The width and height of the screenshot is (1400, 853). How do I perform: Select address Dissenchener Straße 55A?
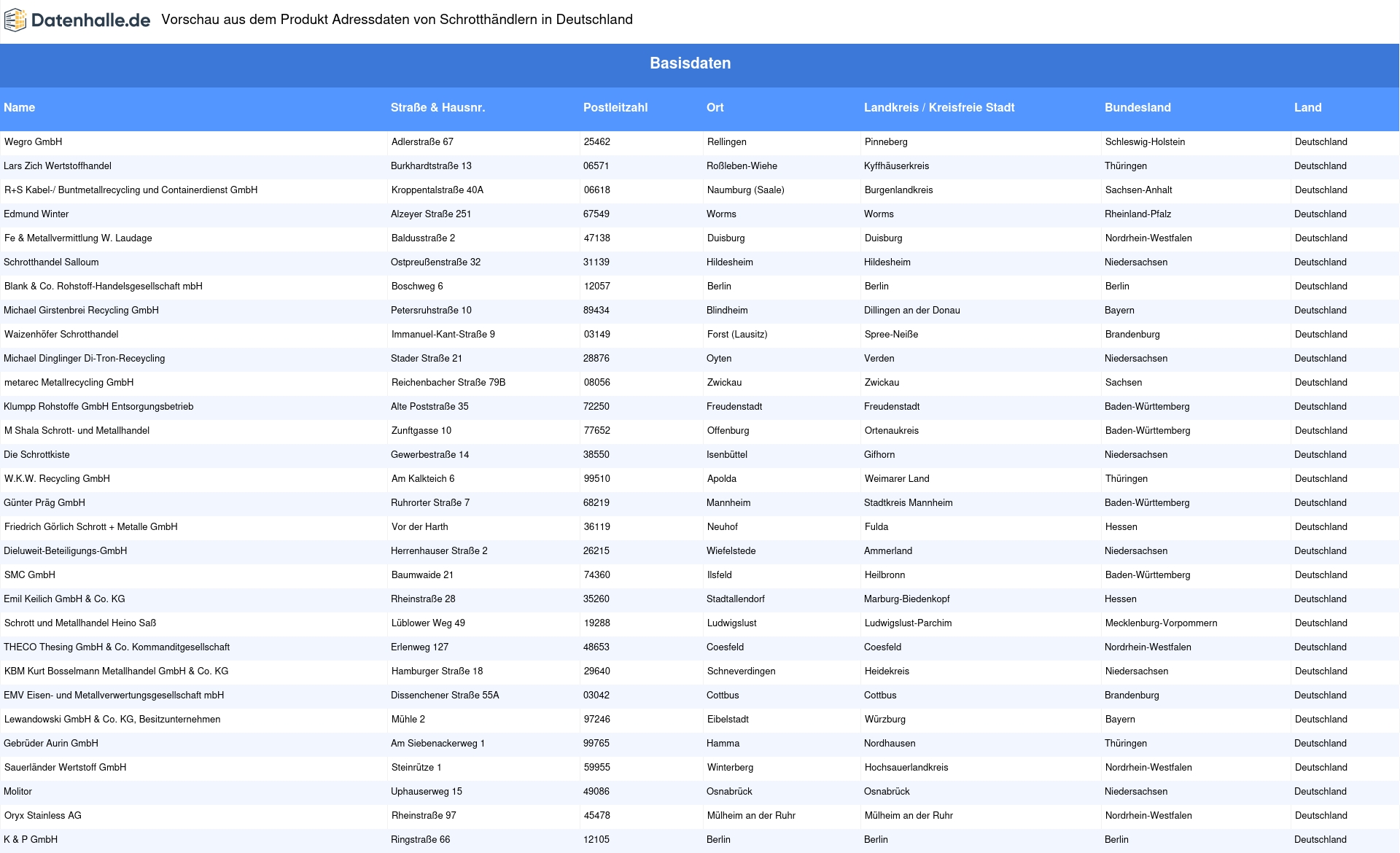(445, 696)
